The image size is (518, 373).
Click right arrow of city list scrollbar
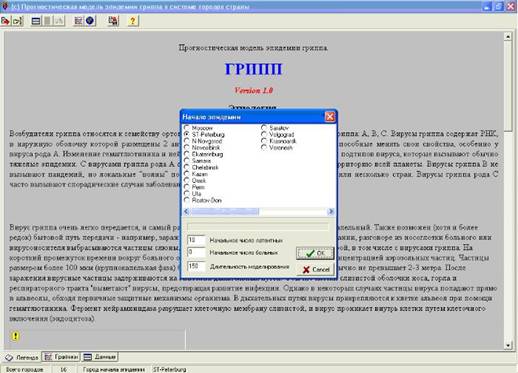click(331, 211)
